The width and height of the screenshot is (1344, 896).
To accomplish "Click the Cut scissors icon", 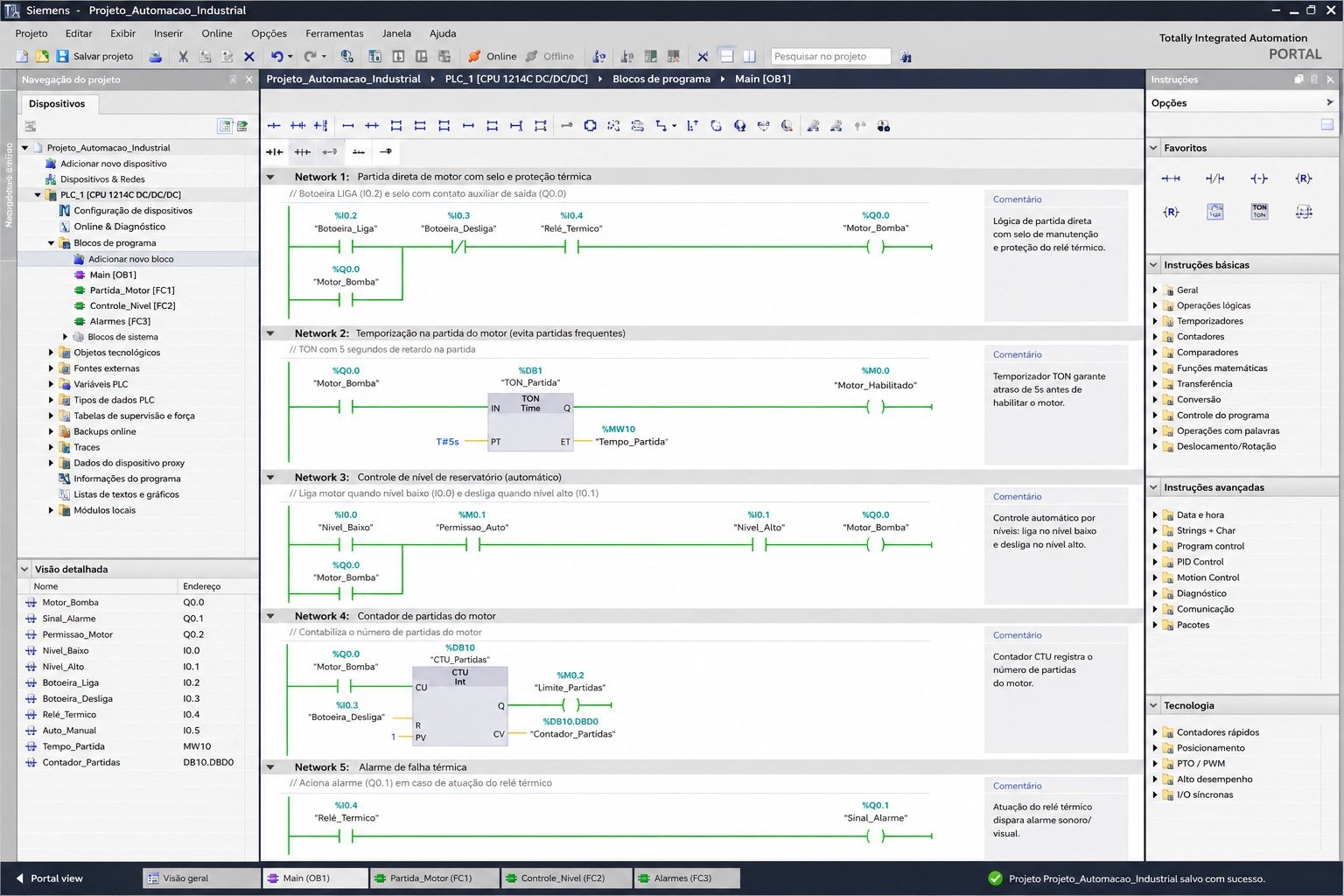I will pos(183,56).
